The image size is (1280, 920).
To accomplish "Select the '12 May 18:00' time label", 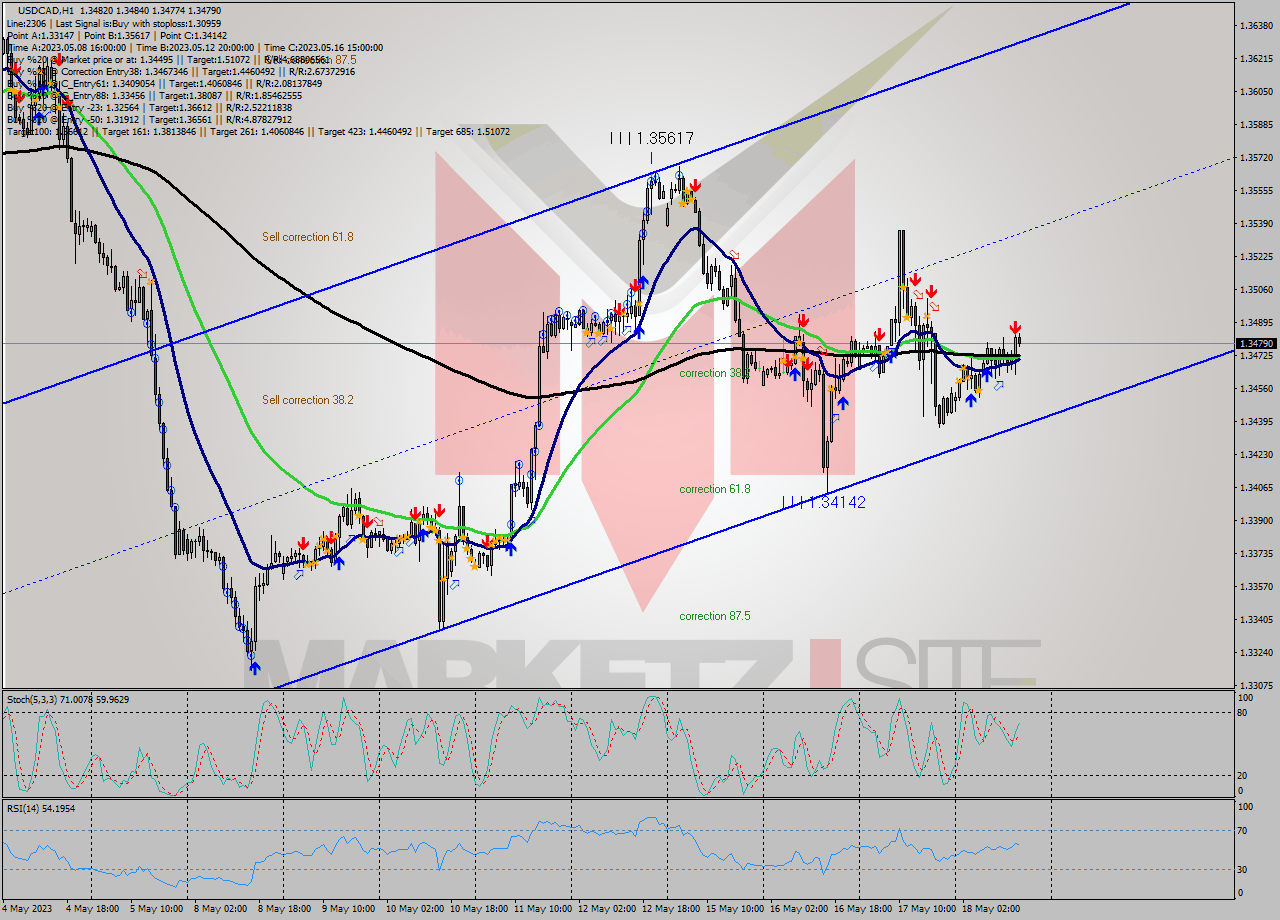I will [672, 908].
